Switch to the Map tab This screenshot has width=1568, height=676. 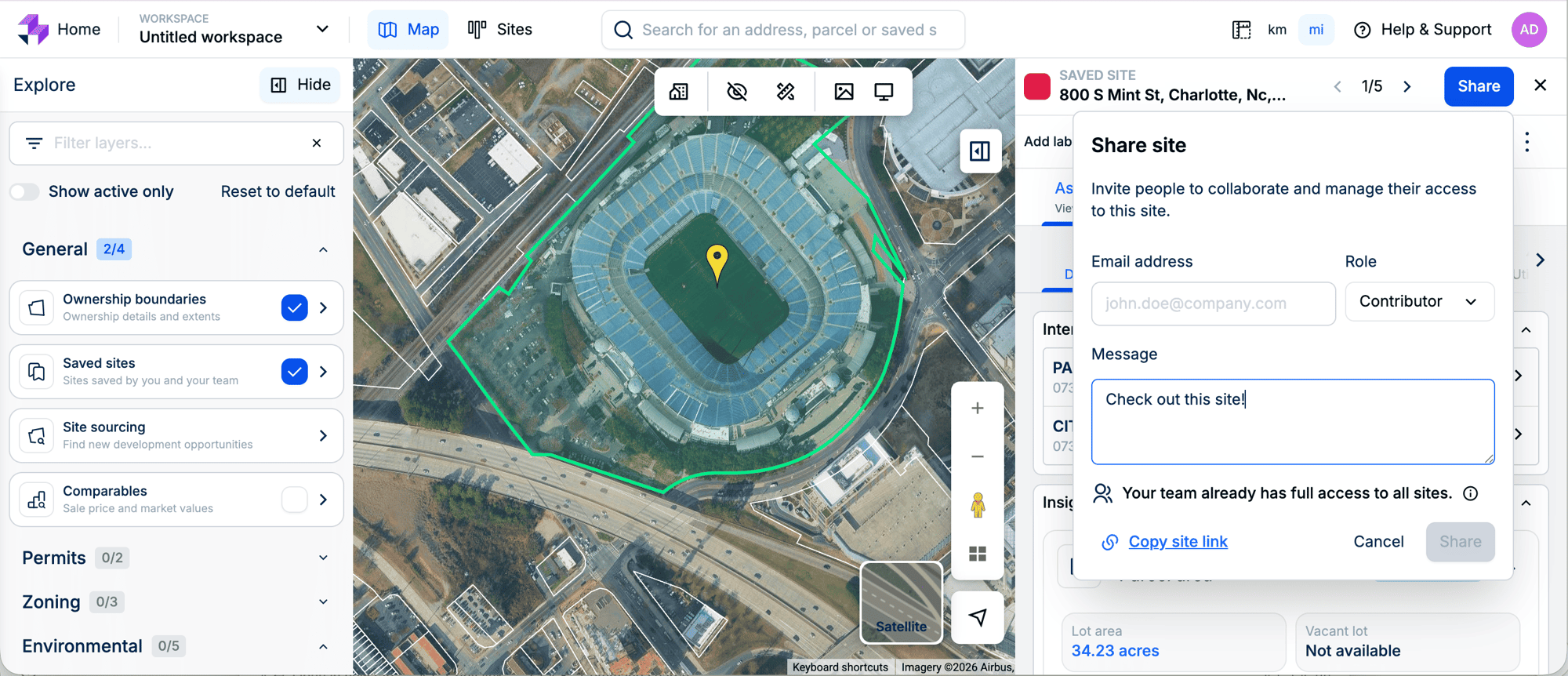point(408,30)
